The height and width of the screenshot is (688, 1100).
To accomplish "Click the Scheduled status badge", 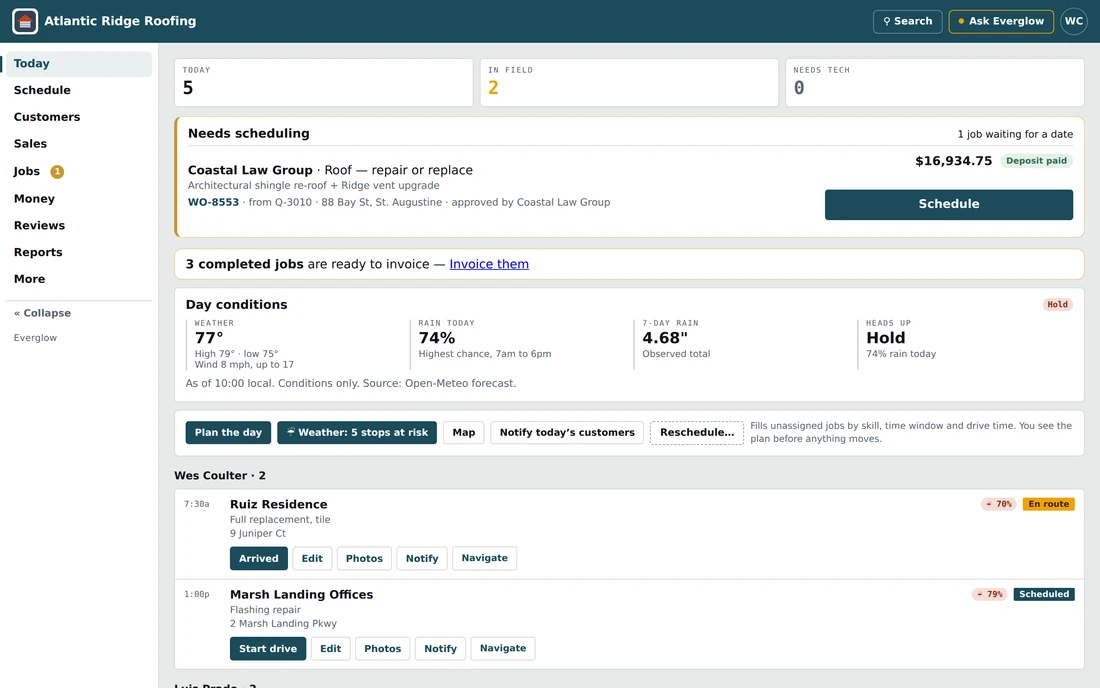I will point(1044,594).
